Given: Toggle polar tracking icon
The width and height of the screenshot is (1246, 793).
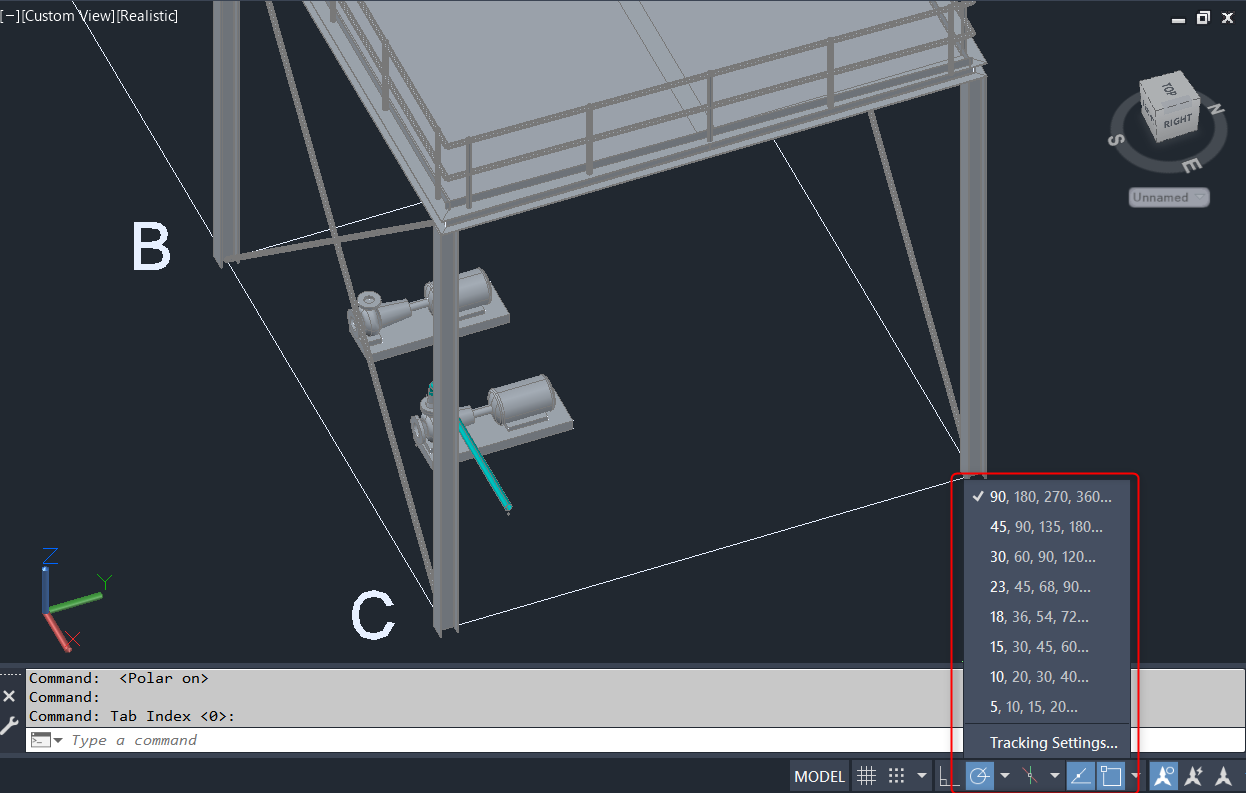Looking at the screenshot, I should [x=979, y=776].
